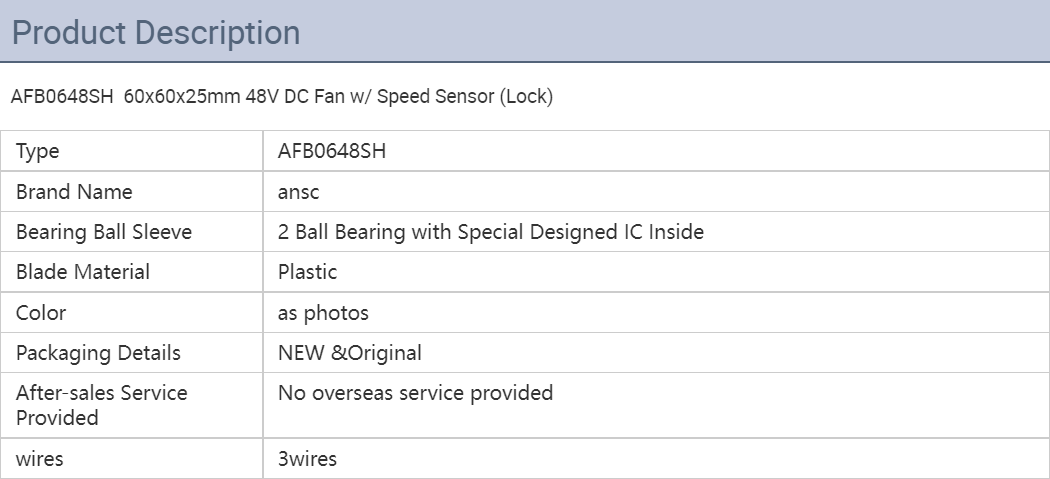Screen dimensions: 1050x479
Task: Click the Packaging Details label
Action: point(98,353)
